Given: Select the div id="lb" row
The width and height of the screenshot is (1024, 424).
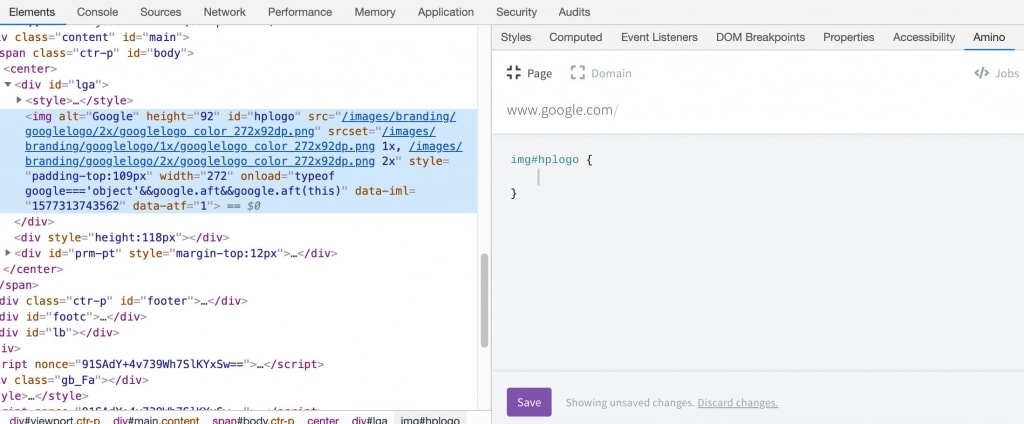Looking at the screenshot, I should (59, 333).
